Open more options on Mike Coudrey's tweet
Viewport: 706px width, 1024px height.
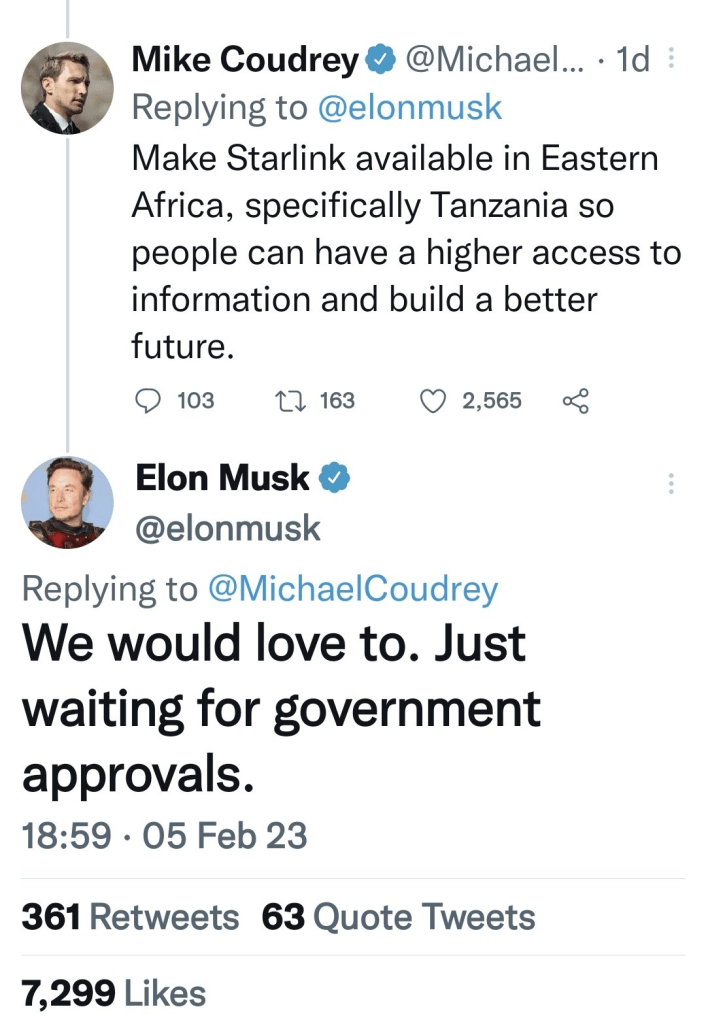670,59
